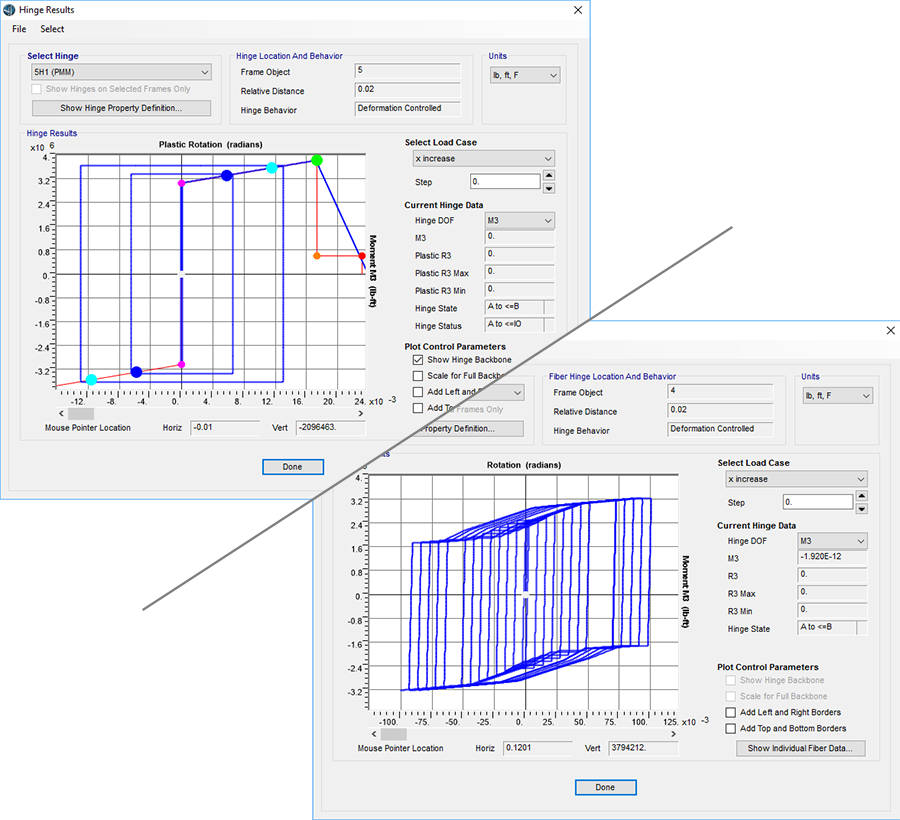Close the fiber hinge results window

coord(890,330)
